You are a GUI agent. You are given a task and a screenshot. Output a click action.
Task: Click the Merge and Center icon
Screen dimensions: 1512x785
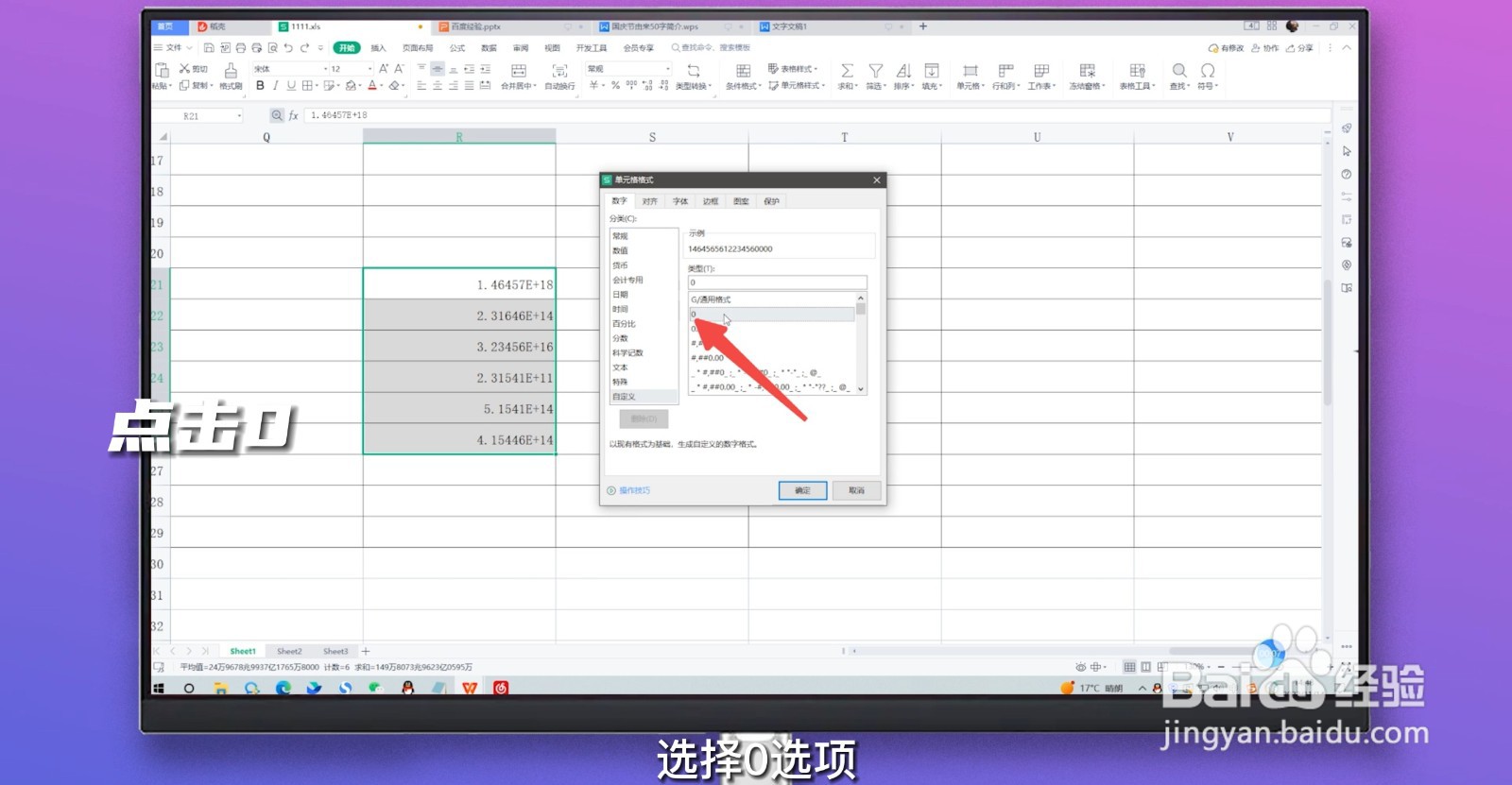tap(519, 71)
